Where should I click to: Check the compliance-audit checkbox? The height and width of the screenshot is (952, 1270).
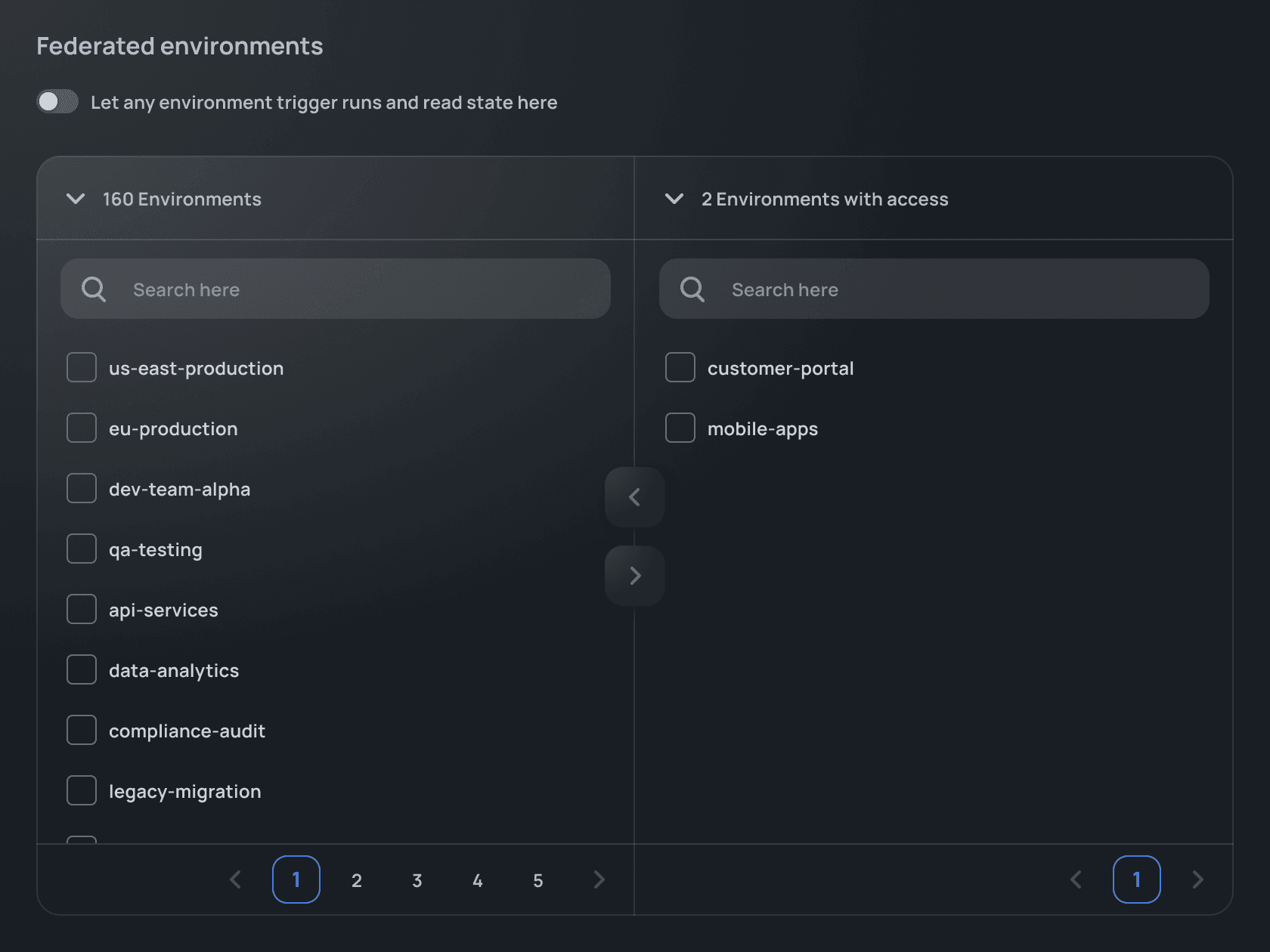point(81,730)
